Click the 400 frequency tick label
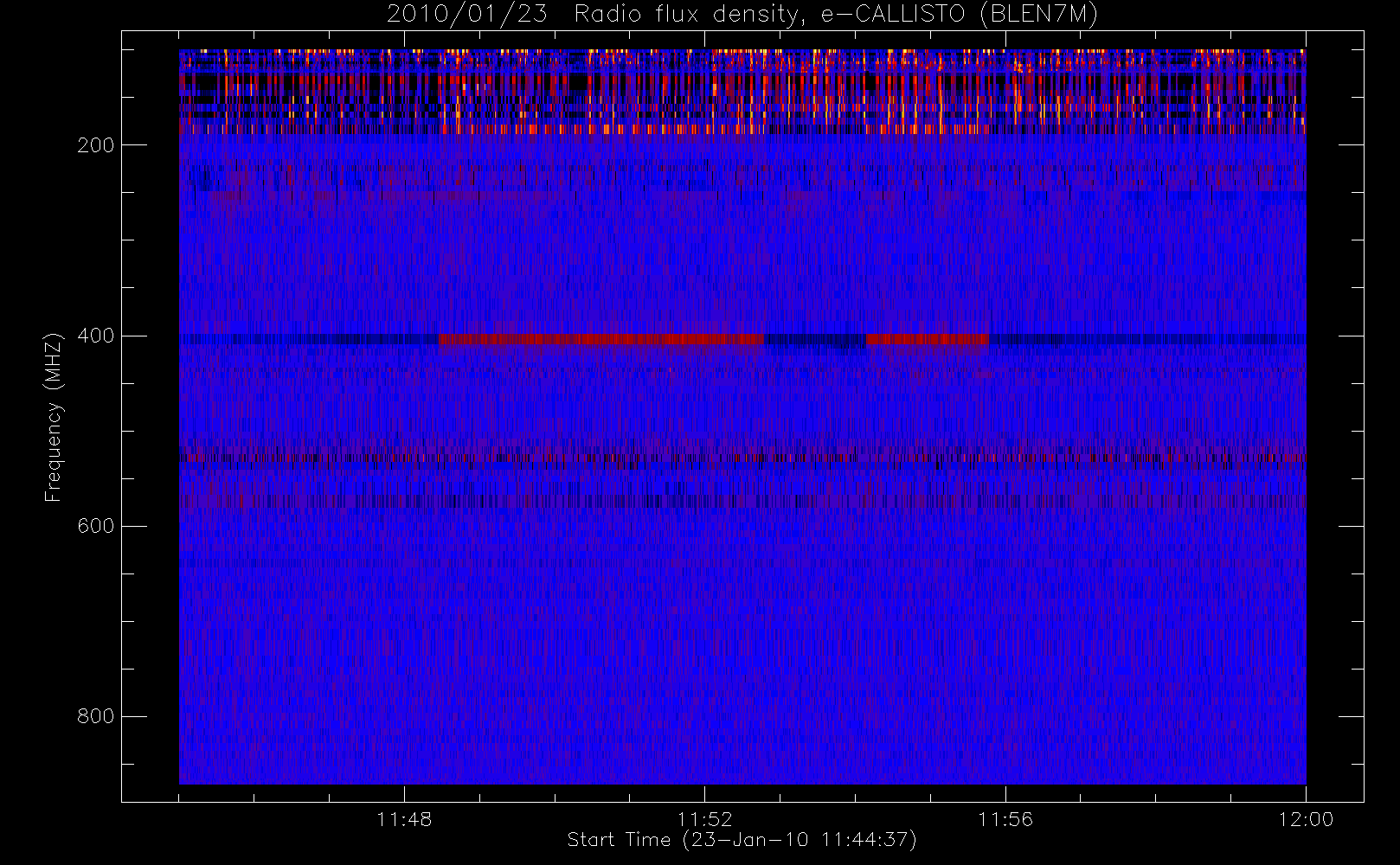This screenshot has width=1400, height=865. click(x=96, y=336)
